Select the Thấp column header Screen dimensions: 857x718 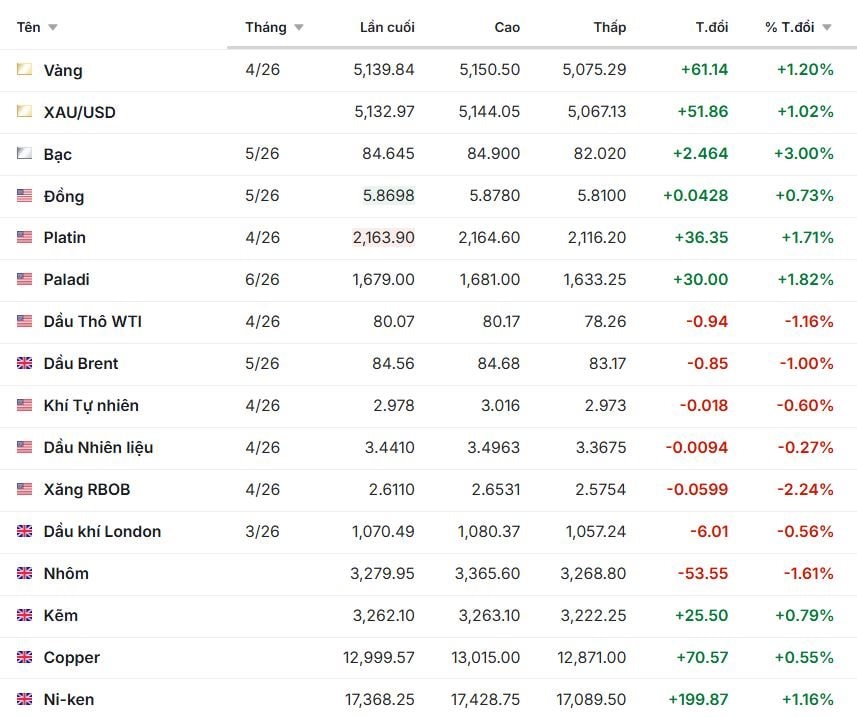click(x=609, y=27)
